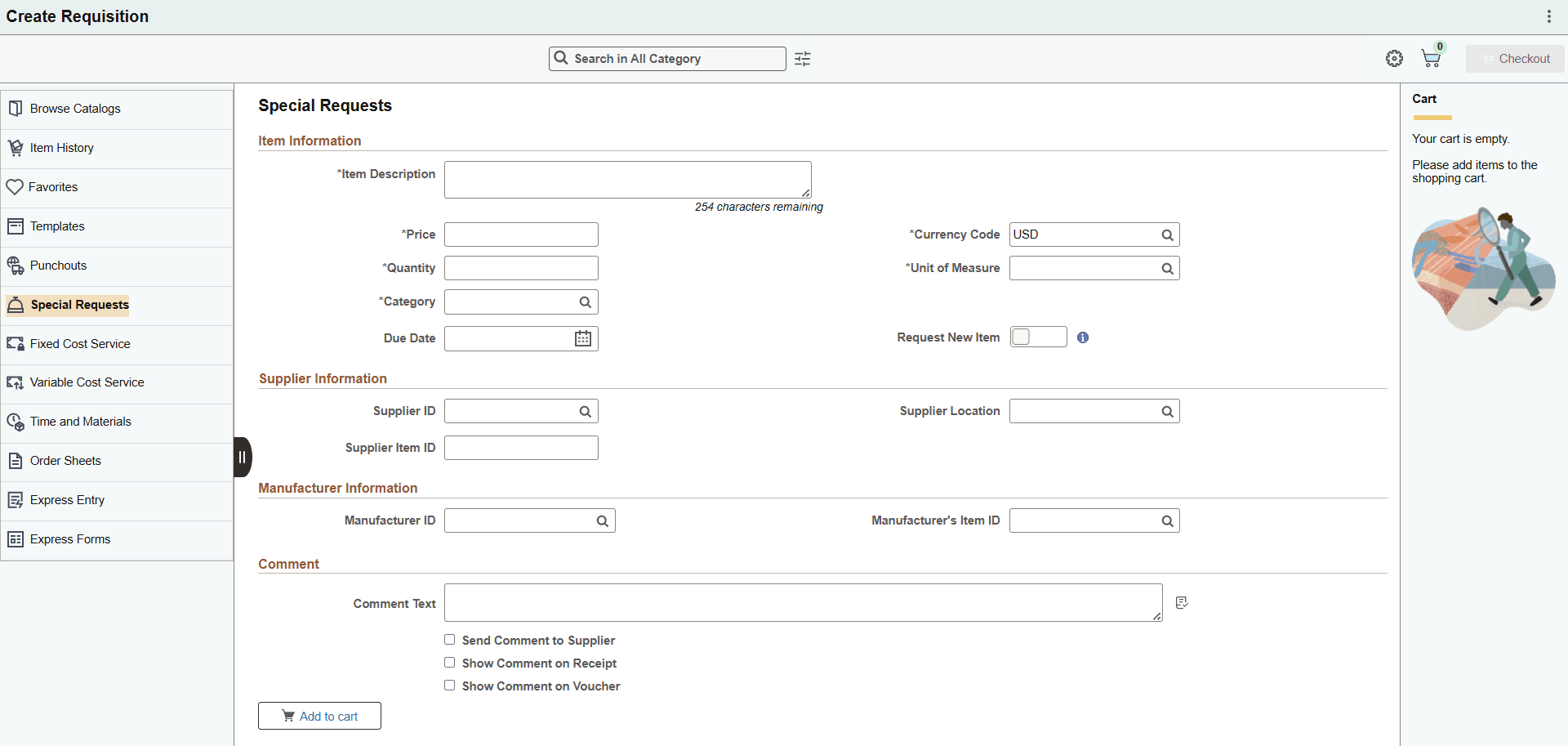Click the Time and Materials icon
The image size is (1568, 746).
tap(16, 422)
